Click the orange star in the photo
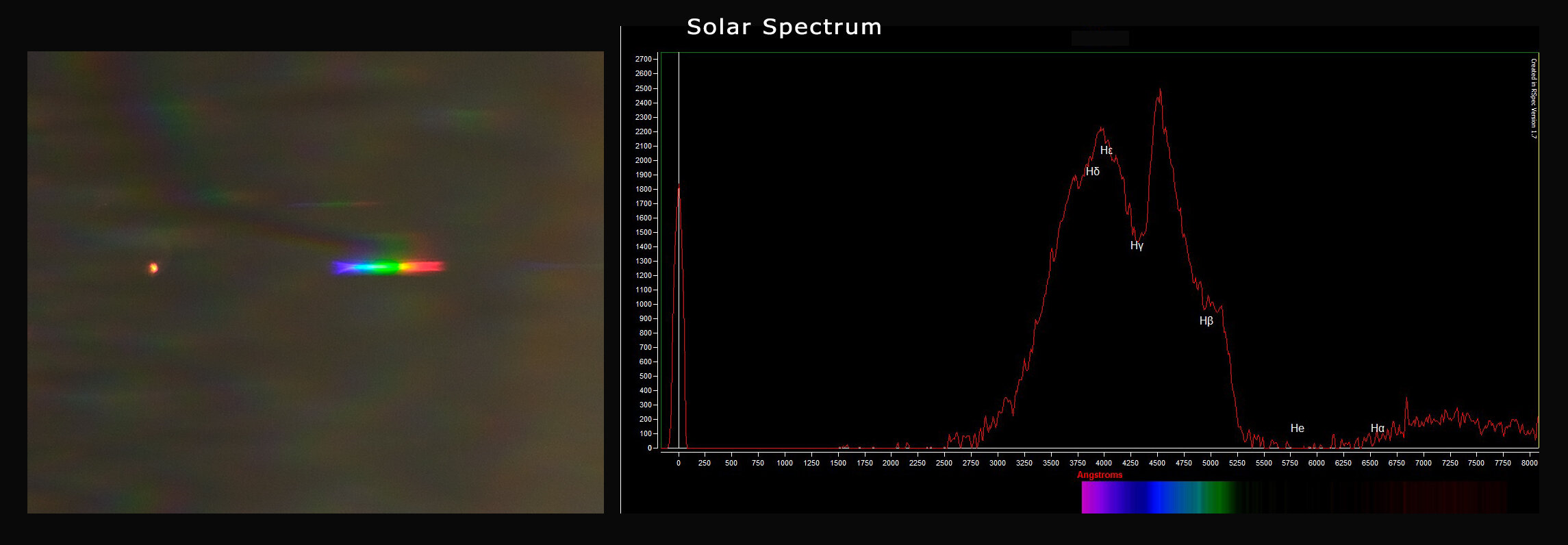1568x545 pixels. point(153,268)
